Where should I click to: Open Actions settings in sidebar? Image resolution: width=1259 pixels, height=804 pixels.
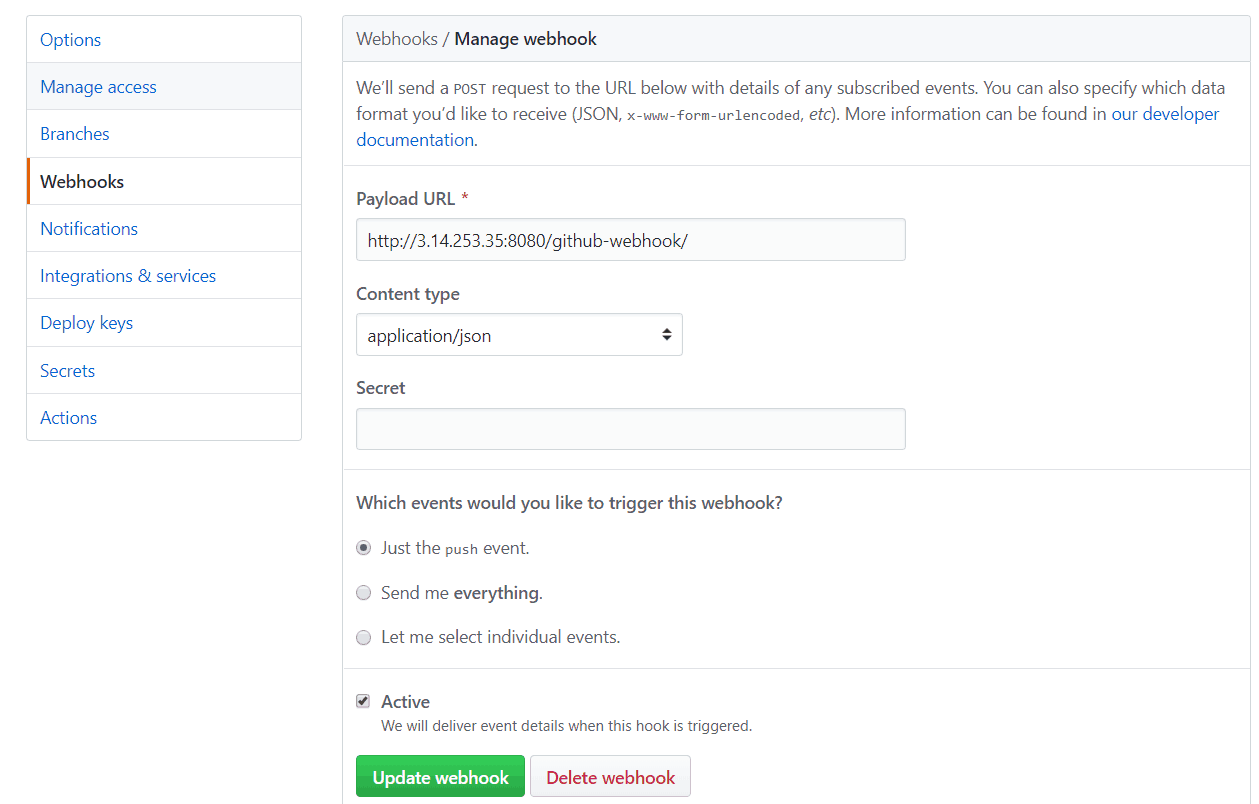tap(68, 418)
